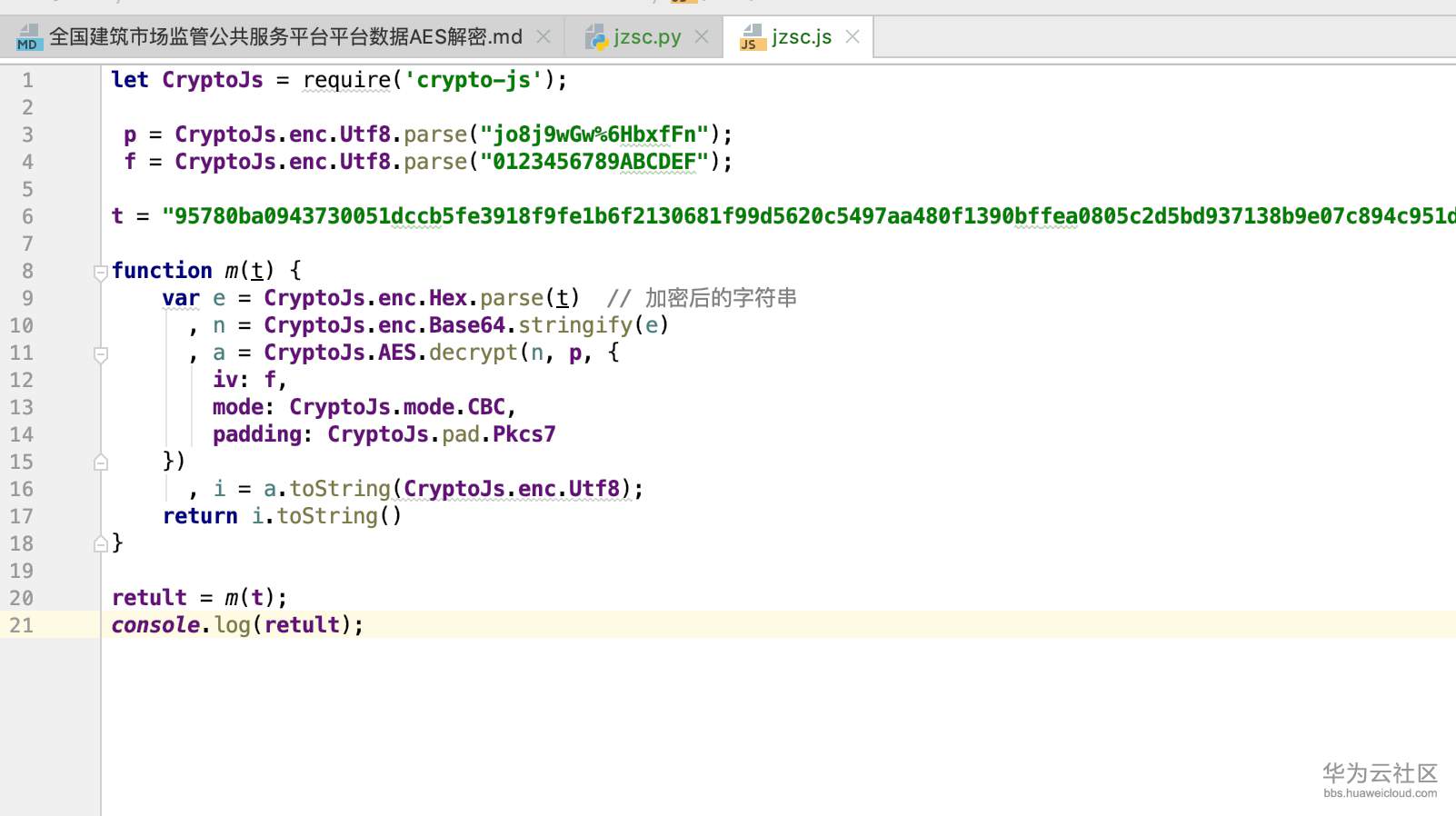Switch to the jzsc.py tab

pyautogui.click(x=646, y=37)
